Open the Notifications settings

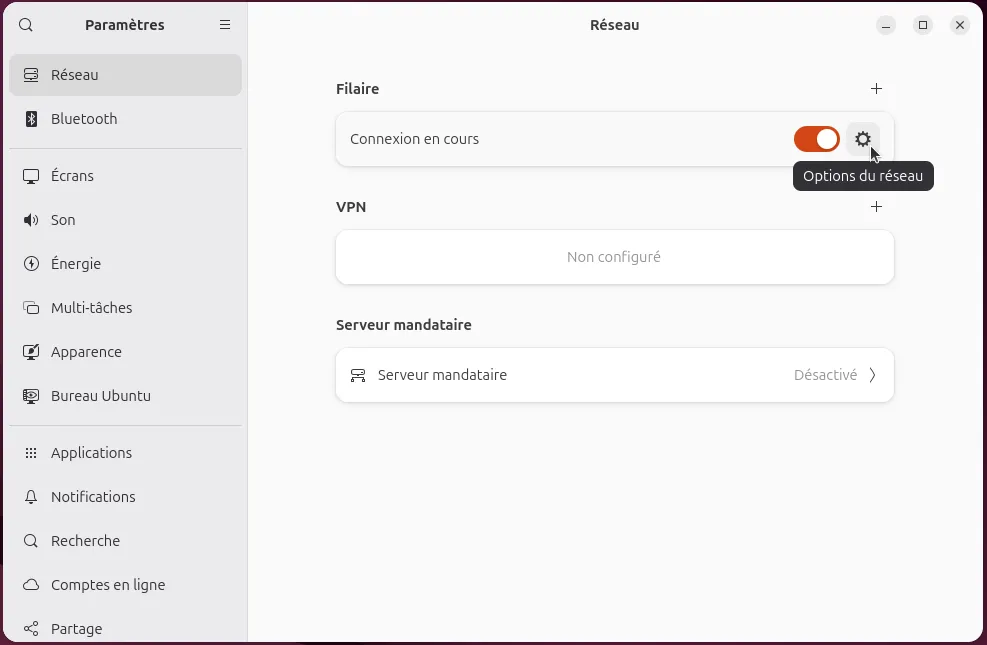93,497
